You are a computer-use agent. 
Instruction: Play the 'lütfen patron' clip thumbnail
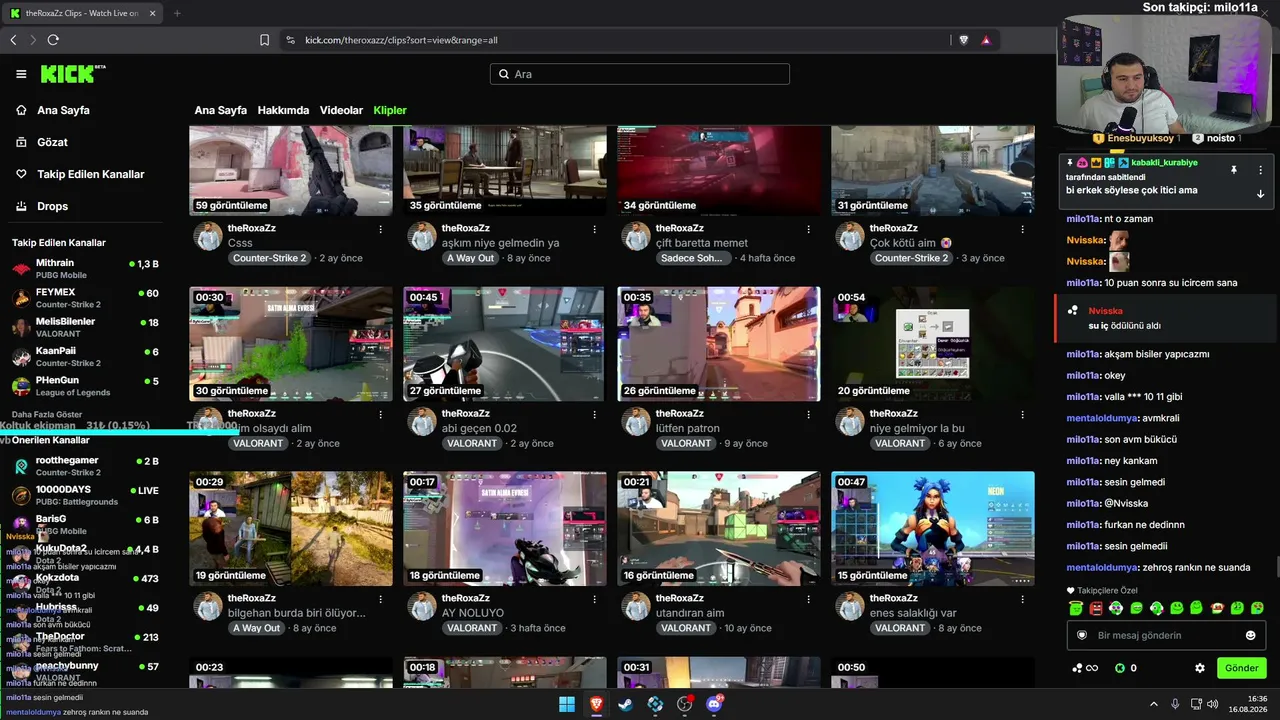click(719, 344)
